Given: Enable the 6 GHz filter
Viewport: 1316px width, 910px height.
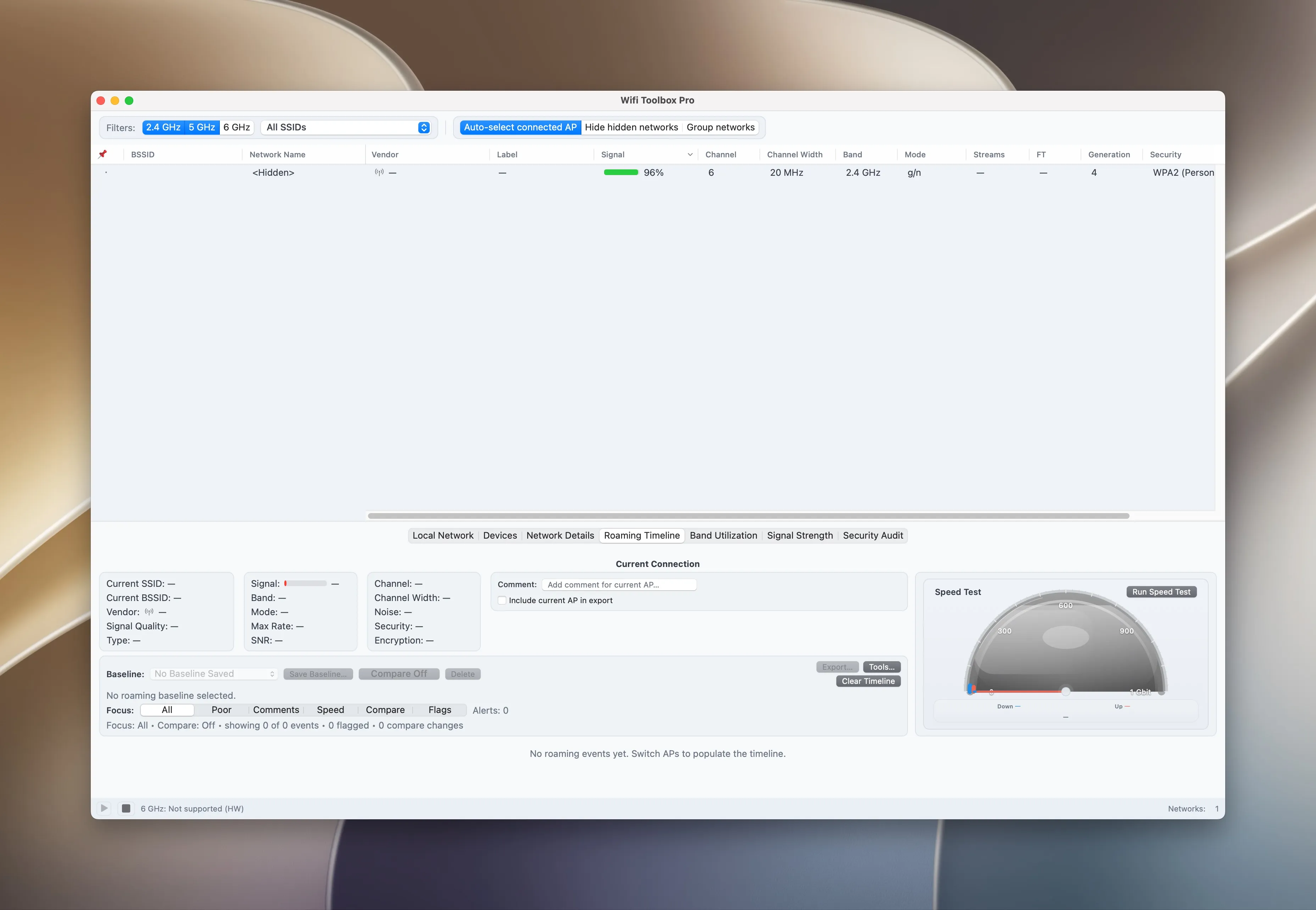Looking at the screenshot, I should 237,127.
